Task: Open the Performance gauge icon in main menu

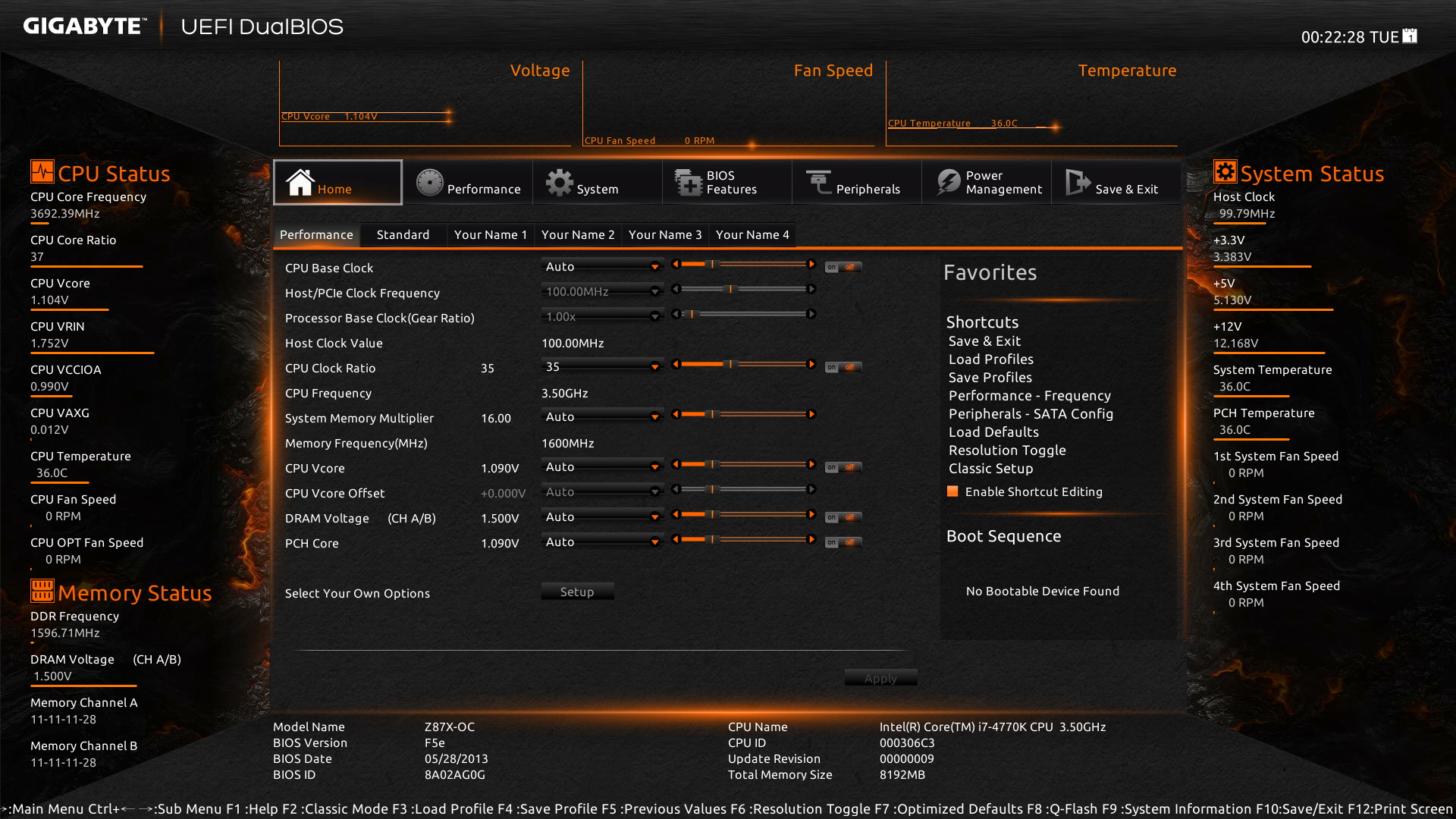Action: pyautogui.click(x=430, y=182)
